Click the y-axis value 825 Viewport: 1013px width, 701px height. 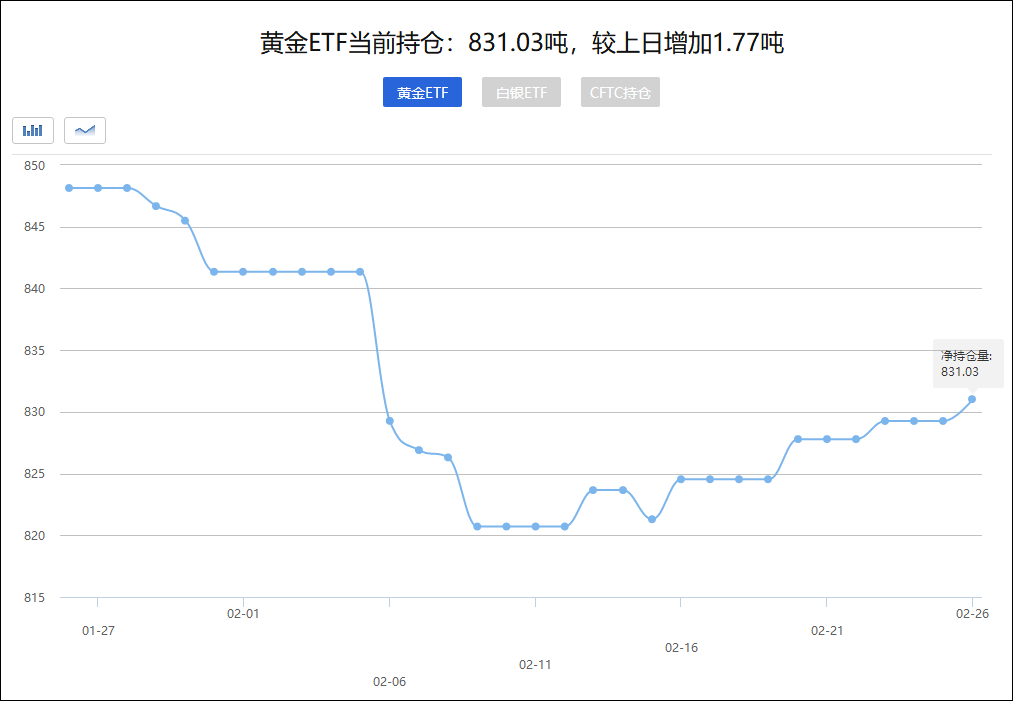[x=35, y=474]
